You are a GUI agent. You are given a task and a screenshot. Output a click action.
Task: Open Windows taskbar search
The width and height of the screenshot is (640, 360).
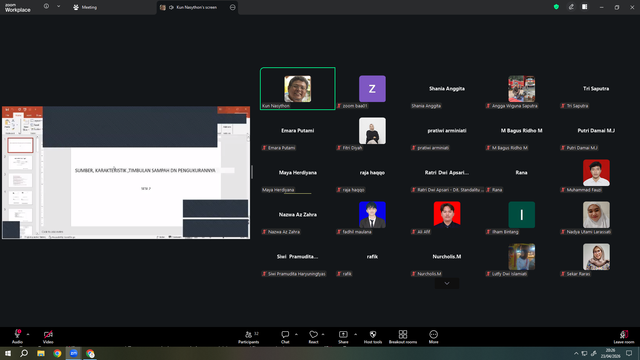(x=24, y=353)
